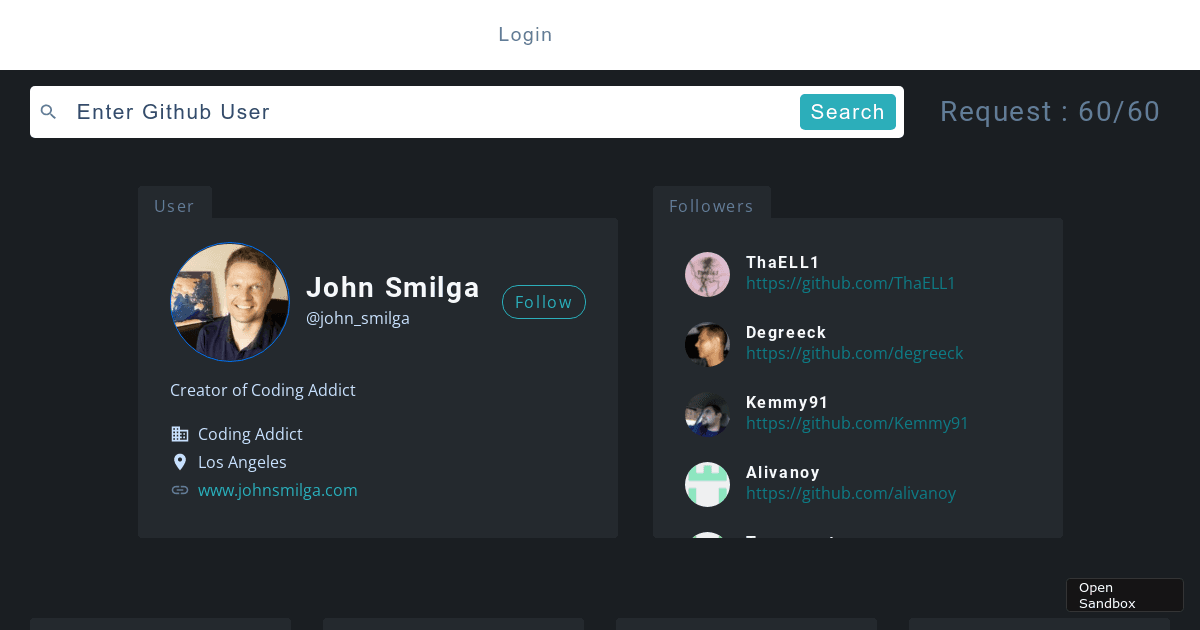Click the Login menu item
The image size is (1200, 630).
click(x=525, y=34)
